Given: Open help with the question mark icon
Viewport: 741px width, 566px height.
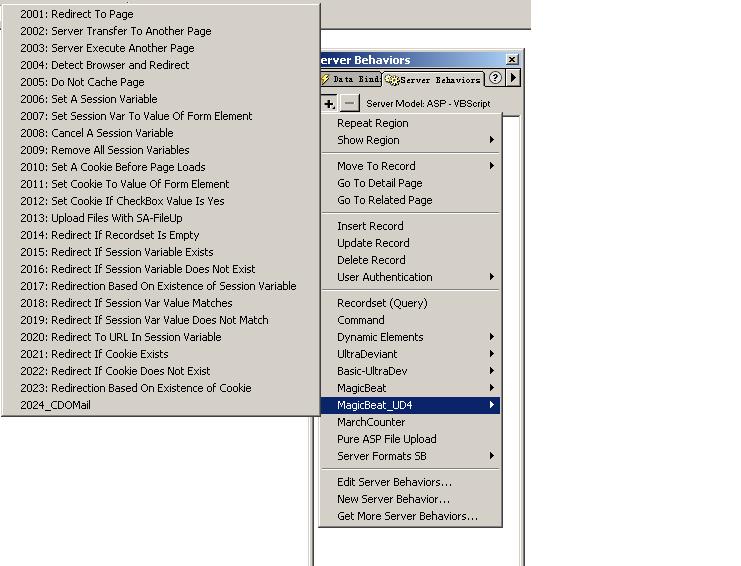Looking at the screenshot, I should [x=495, y=78].
